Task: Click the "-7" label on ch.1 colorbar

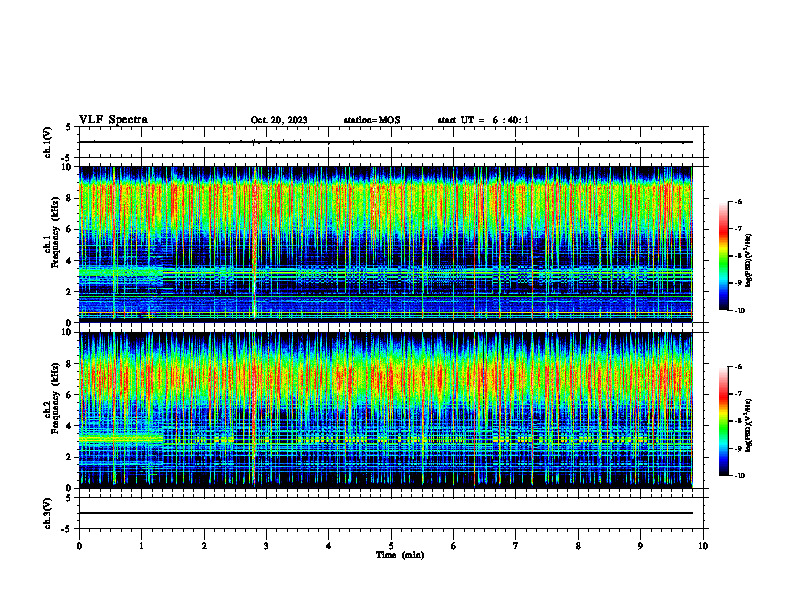Action: [738, 229]
